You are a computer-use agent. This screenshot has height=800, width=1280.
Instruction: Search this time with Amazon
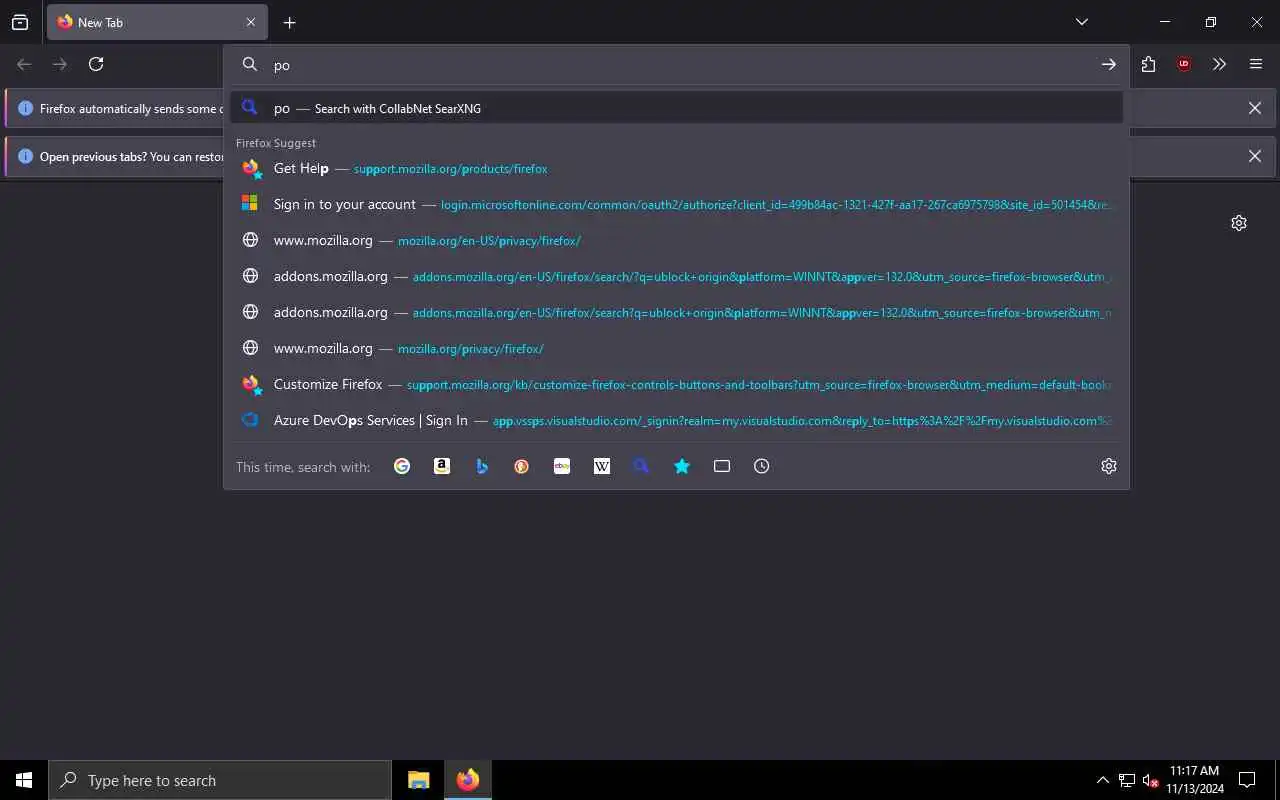(x=442, y=466)
